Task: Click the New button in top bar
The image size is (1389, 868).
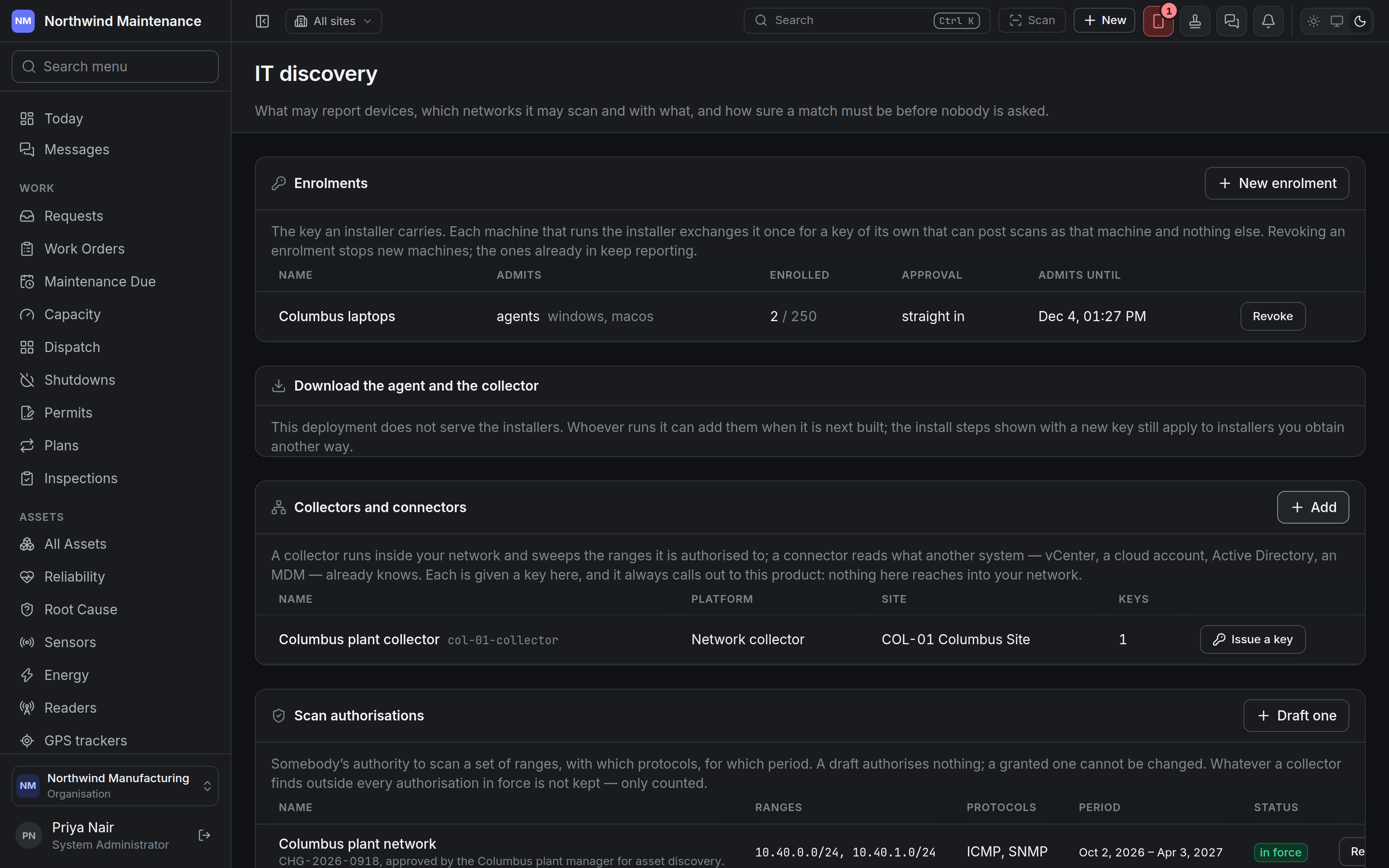Action: tap(1104, 21)
